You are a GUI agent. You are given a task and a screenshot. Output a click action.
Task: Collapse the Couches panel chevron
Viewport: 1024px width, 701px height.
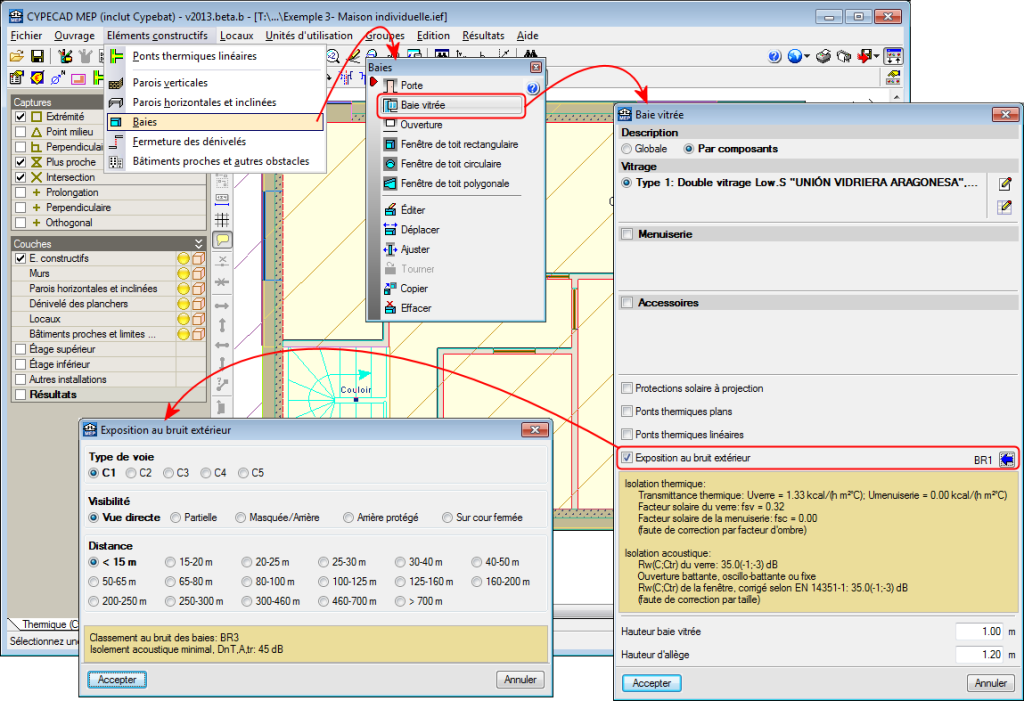tap(198, 243)
